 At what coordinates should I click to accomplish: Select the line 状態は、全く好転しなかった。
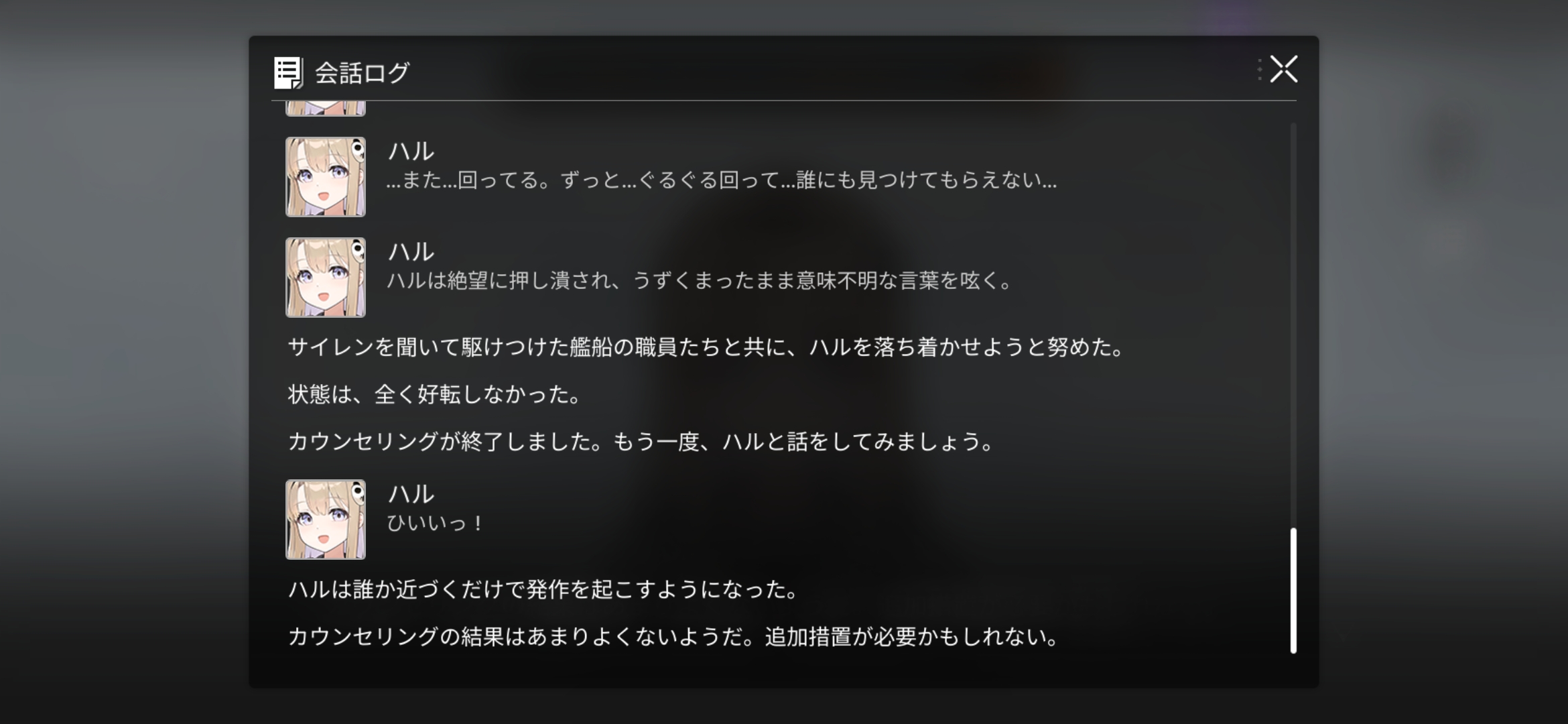coord(435,394)
